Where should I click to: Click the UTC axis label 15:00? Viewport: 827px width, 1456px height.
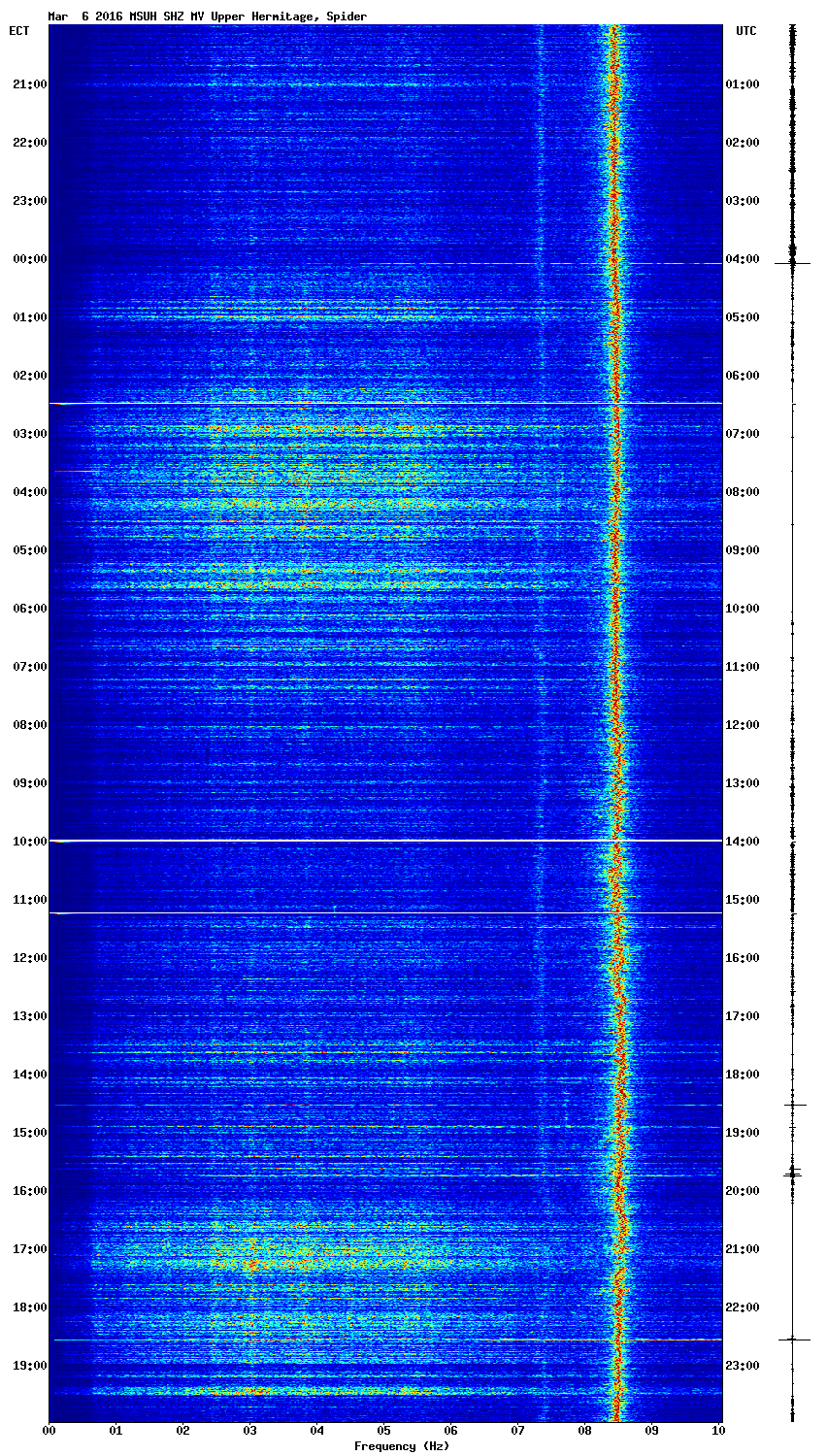click(x=743, y=900)
